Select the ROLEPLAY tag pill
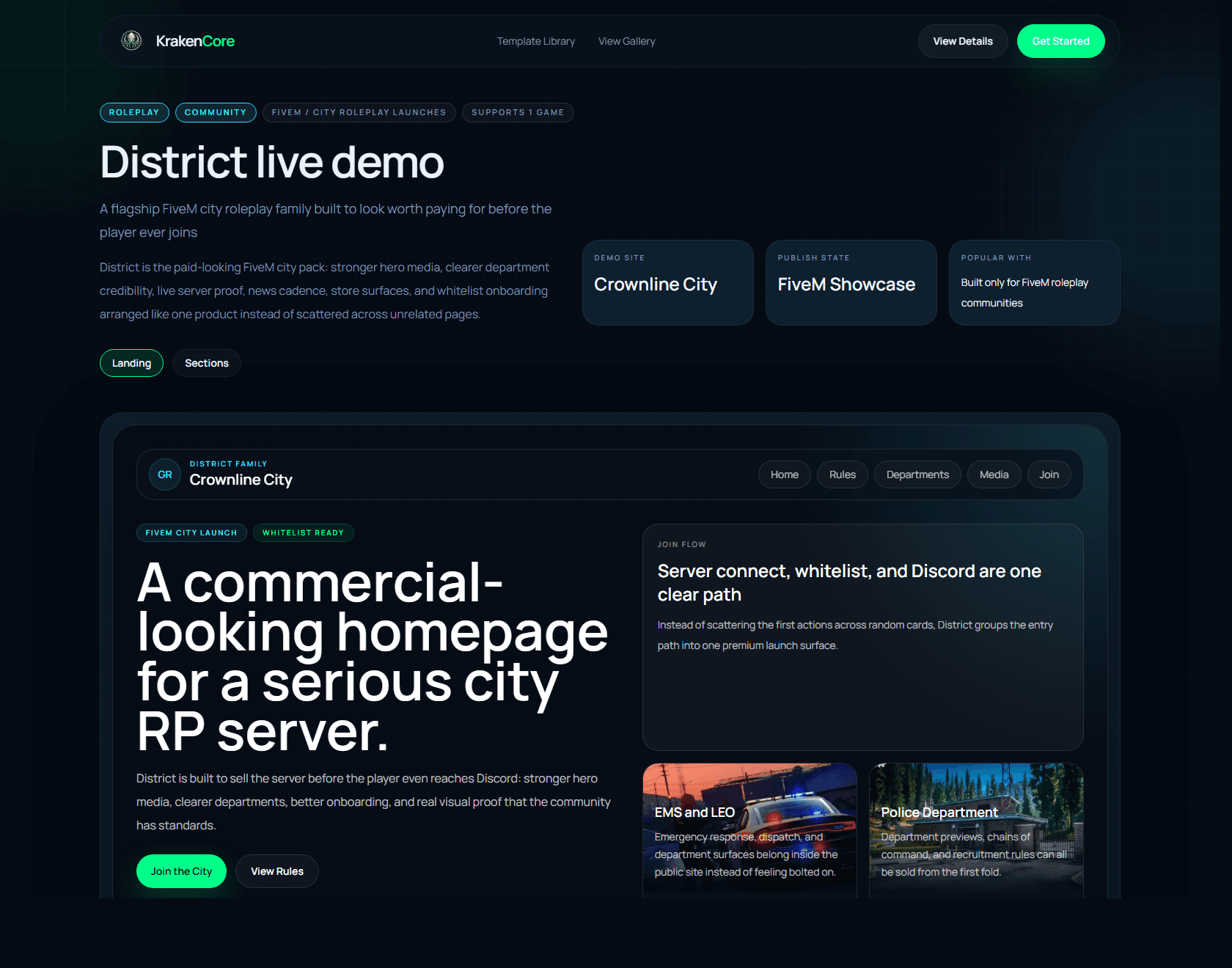Screen dimensions: 1232x968 pos(134,112)
